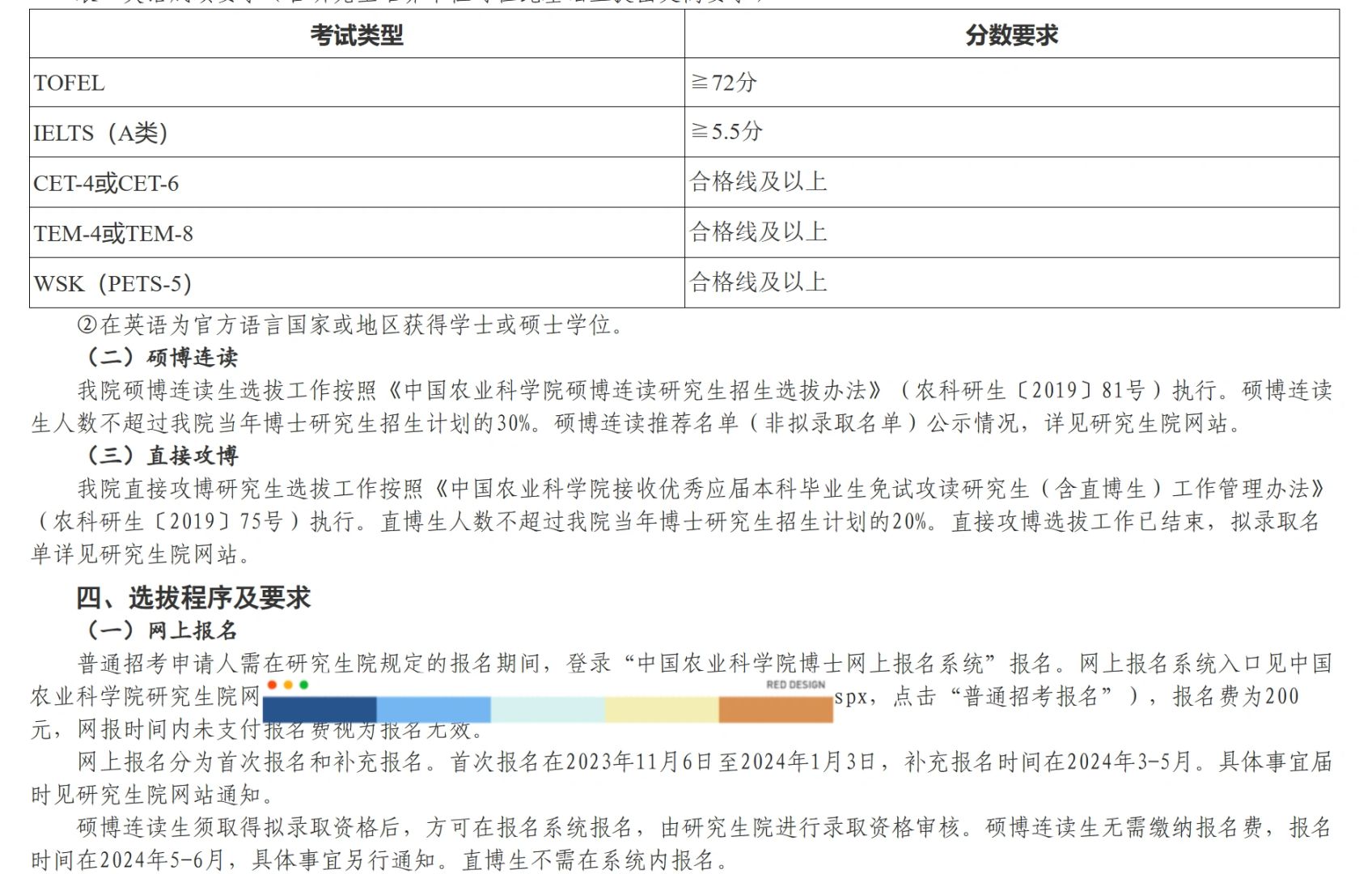The width and height of the screenshot is (1372, 874).
Task: Select the light blue color swatch
Action: click(x=434, y=710)
